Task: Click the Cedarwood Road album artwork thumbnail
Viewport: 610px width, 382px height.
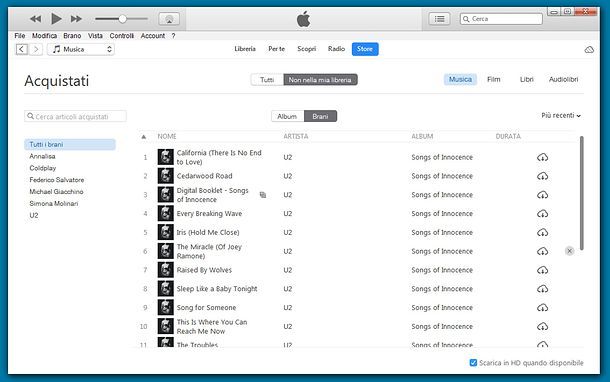Action: (165, 176)
